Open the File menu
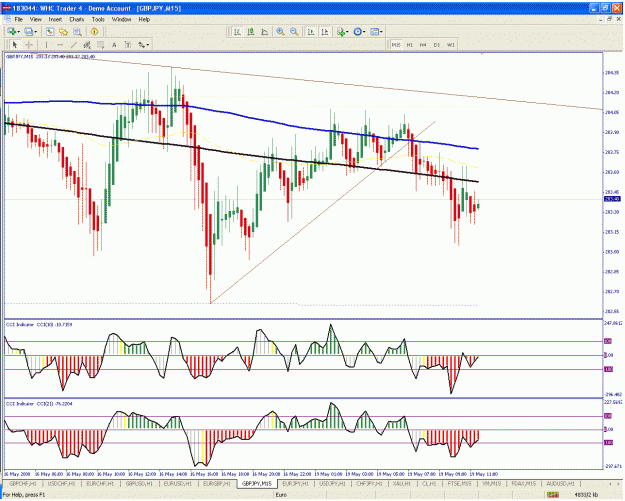Image resolution: width=625 pixels, height=501 pixels. click(x=19, y=19)
